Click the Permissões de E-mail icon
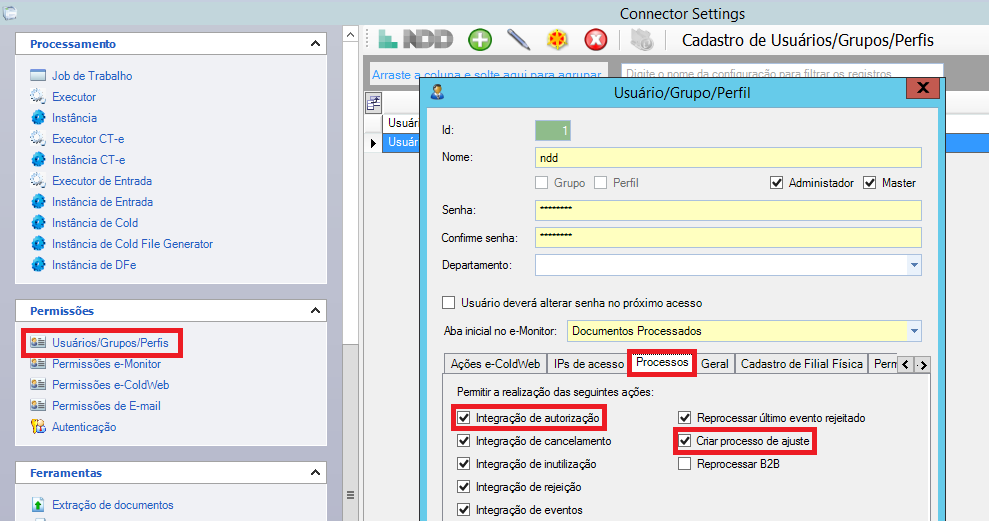The image size is (989, 521). (x=38, y=406)
